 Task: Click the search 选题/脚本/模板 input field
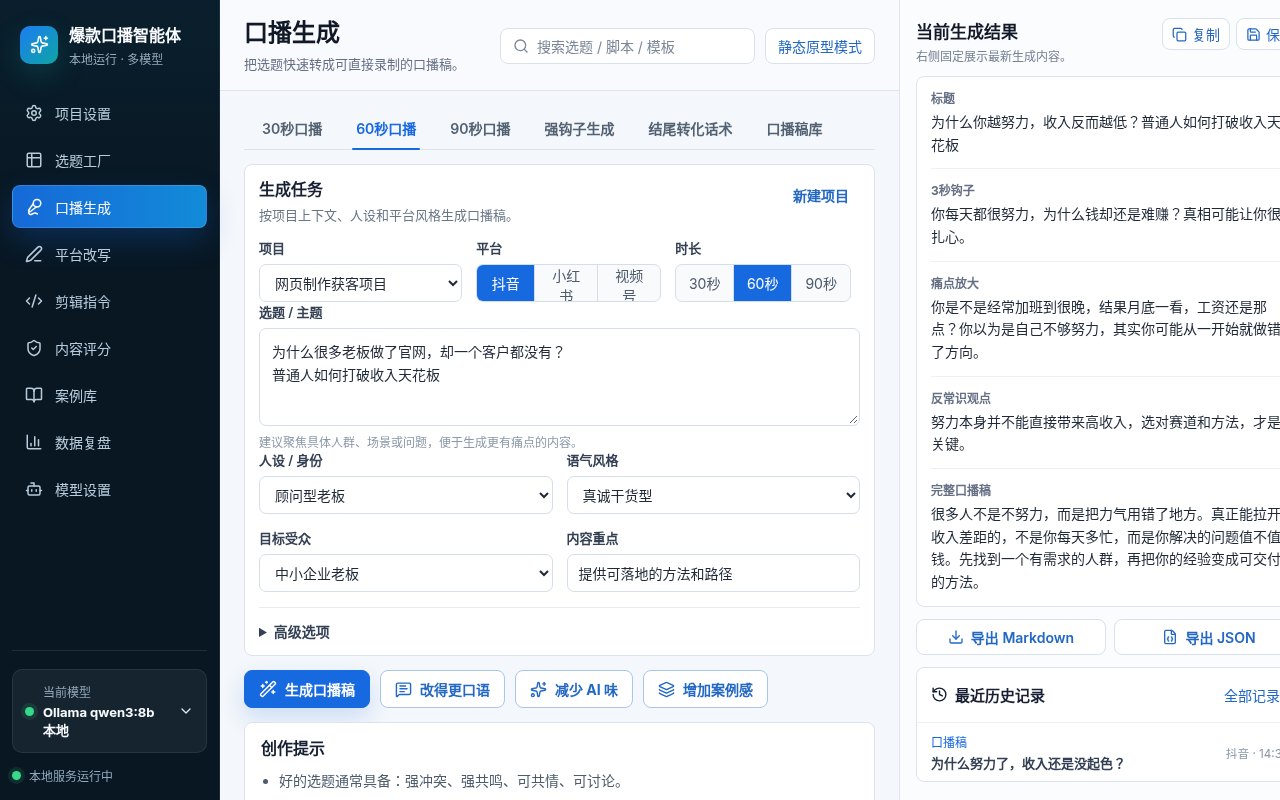point(627,46)
